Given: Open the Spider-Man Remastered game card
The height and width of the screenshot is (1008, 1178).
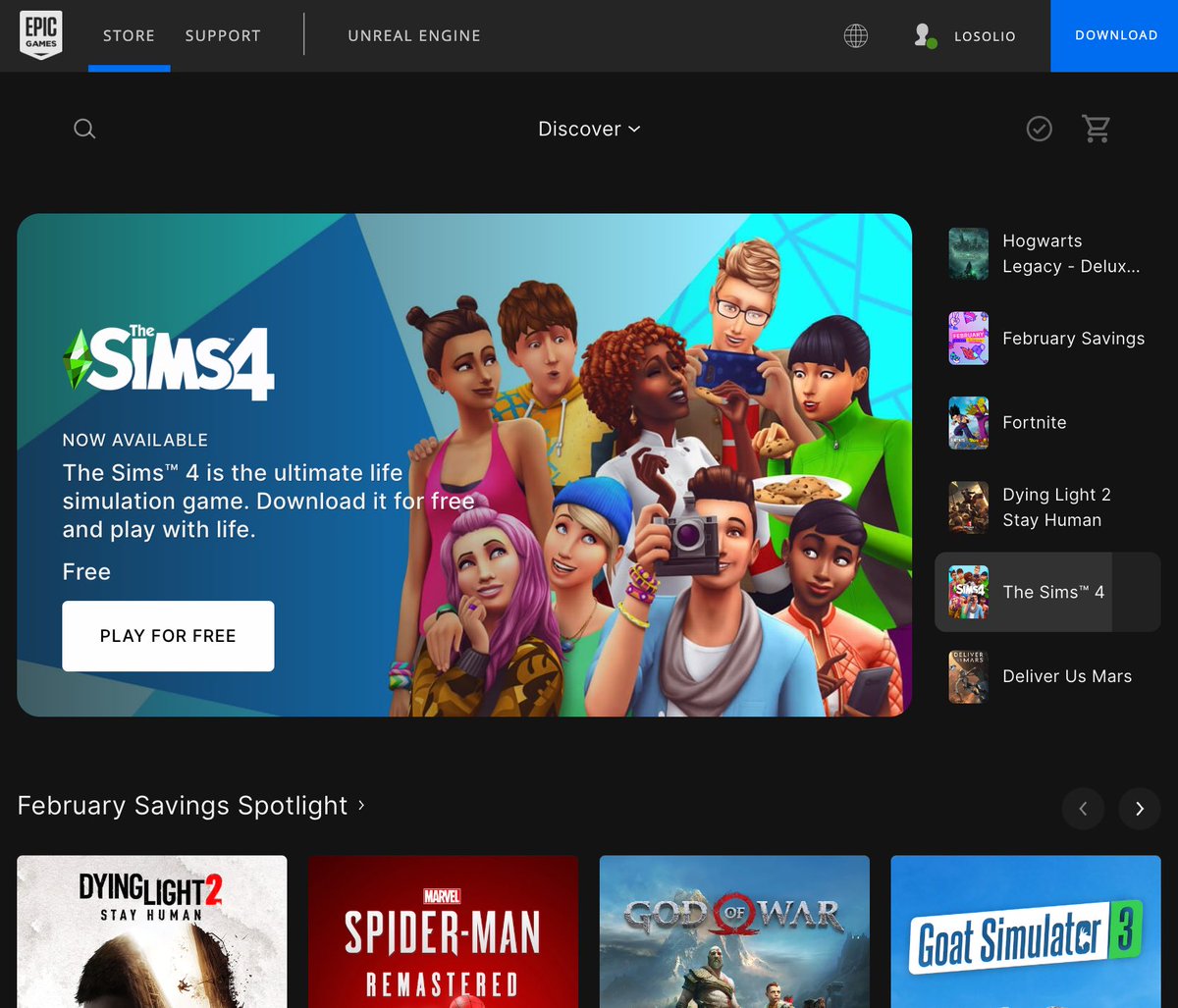Looking at the screenshot, I should [x=443, y=931].
